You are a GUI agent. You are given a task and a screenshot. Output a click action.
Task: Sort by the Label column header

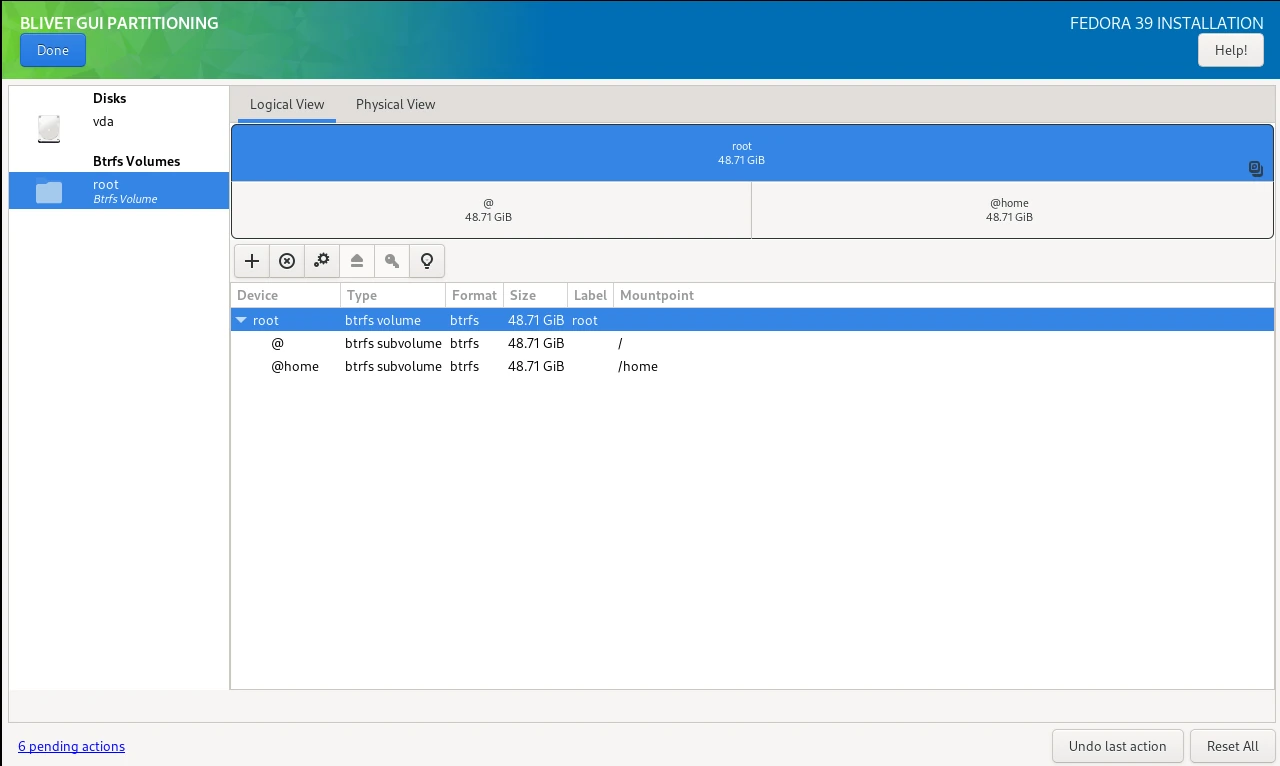pyautogui.click(x=591, y=296)
